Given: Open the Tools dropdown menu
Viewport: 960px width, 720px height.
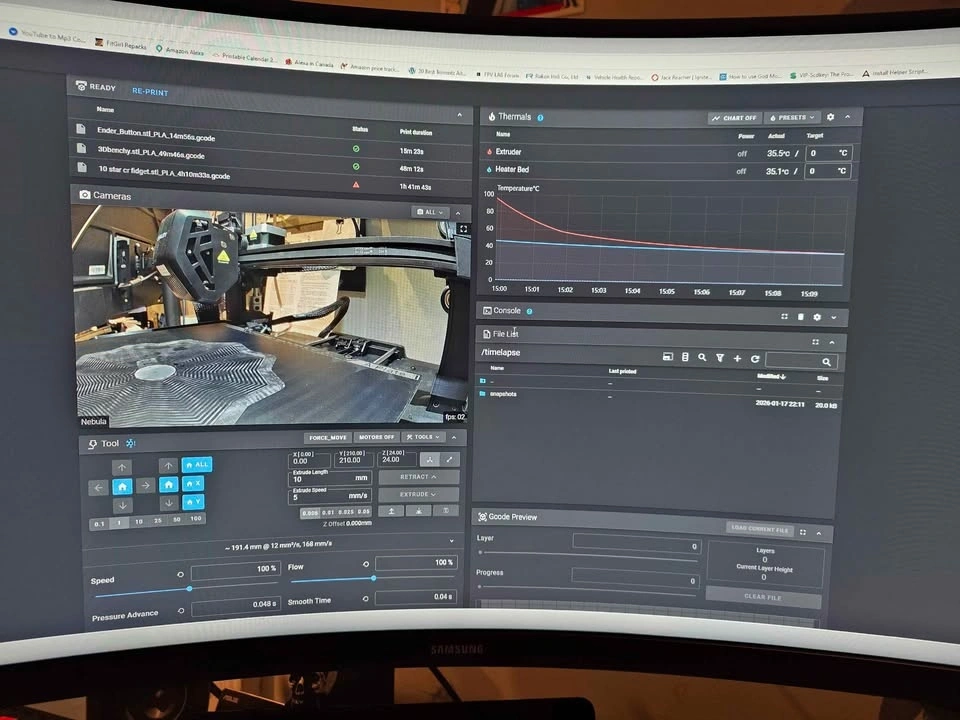Looking at the screenshot, I should [425, 437].
